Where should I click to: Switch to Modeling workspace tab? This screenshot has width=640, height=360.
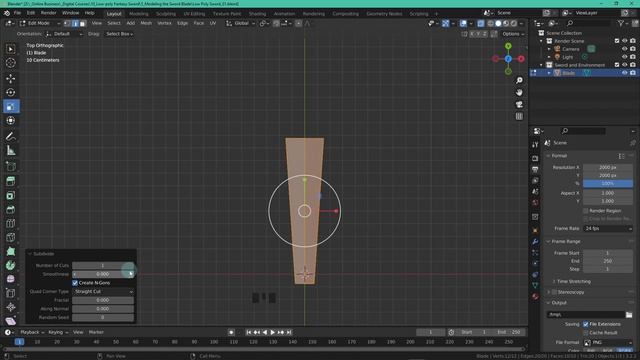click(138, 13)
